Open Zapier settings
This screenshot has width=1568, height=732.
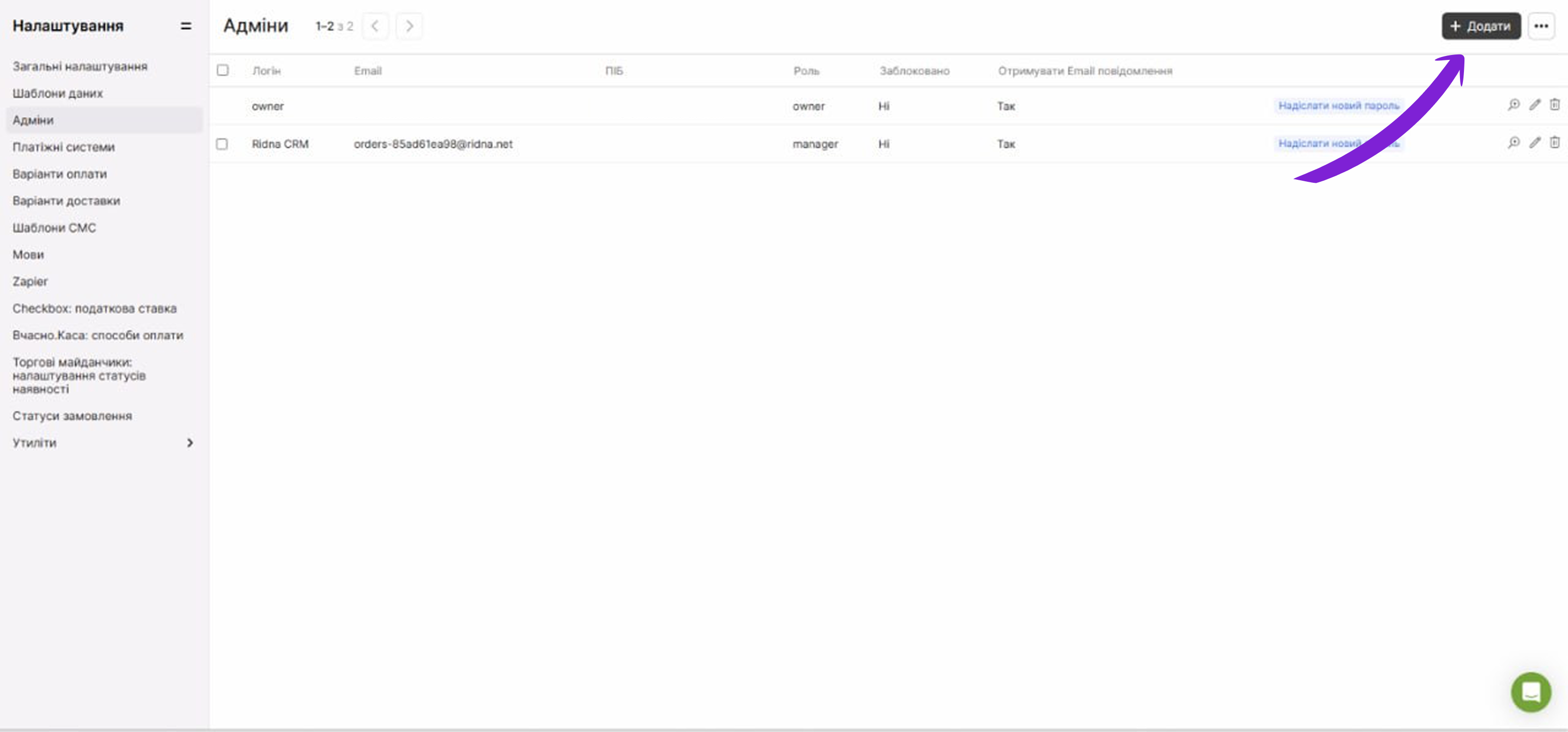click(30, 281)
